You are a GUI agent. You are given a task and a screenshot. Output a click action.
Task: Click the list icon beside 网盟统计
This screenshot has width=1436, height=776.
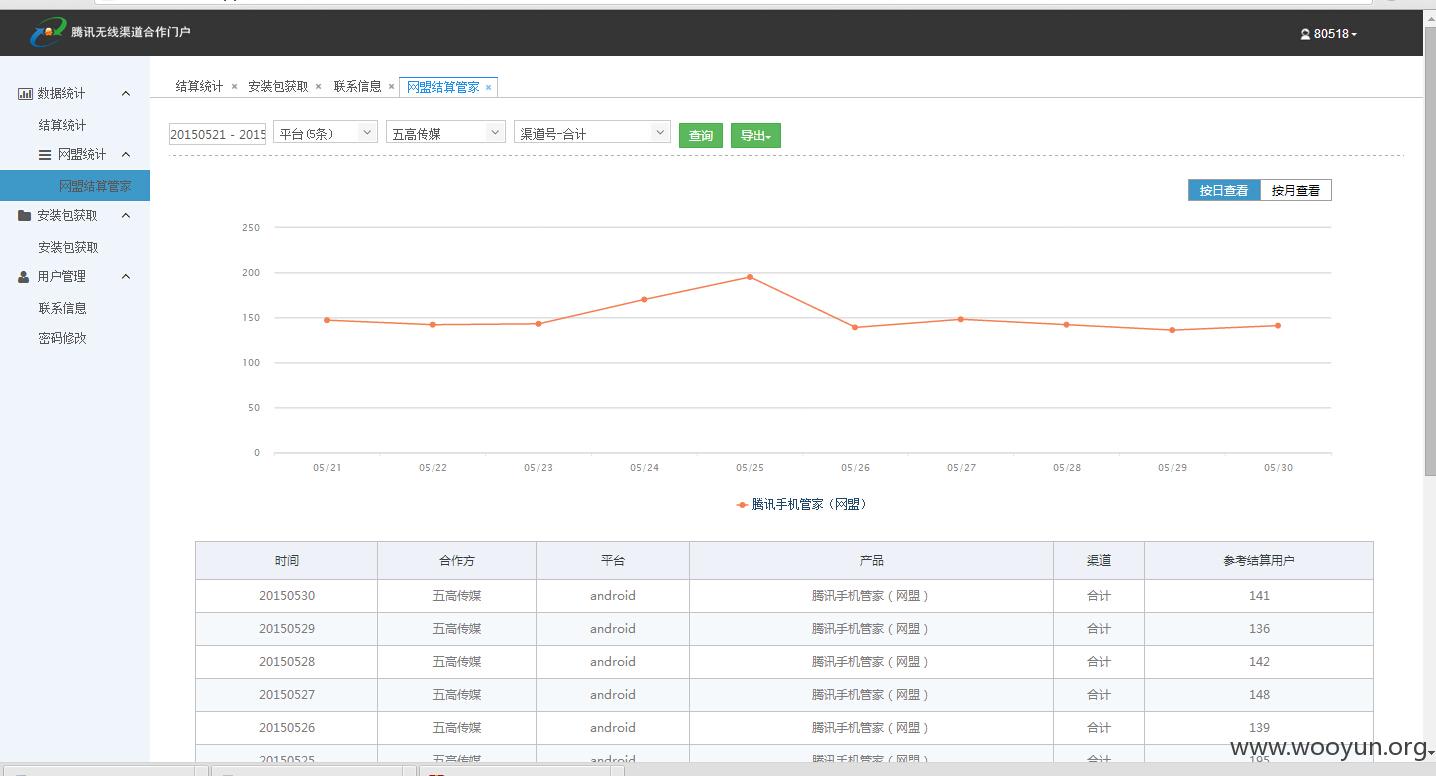[x=45, y=155]
